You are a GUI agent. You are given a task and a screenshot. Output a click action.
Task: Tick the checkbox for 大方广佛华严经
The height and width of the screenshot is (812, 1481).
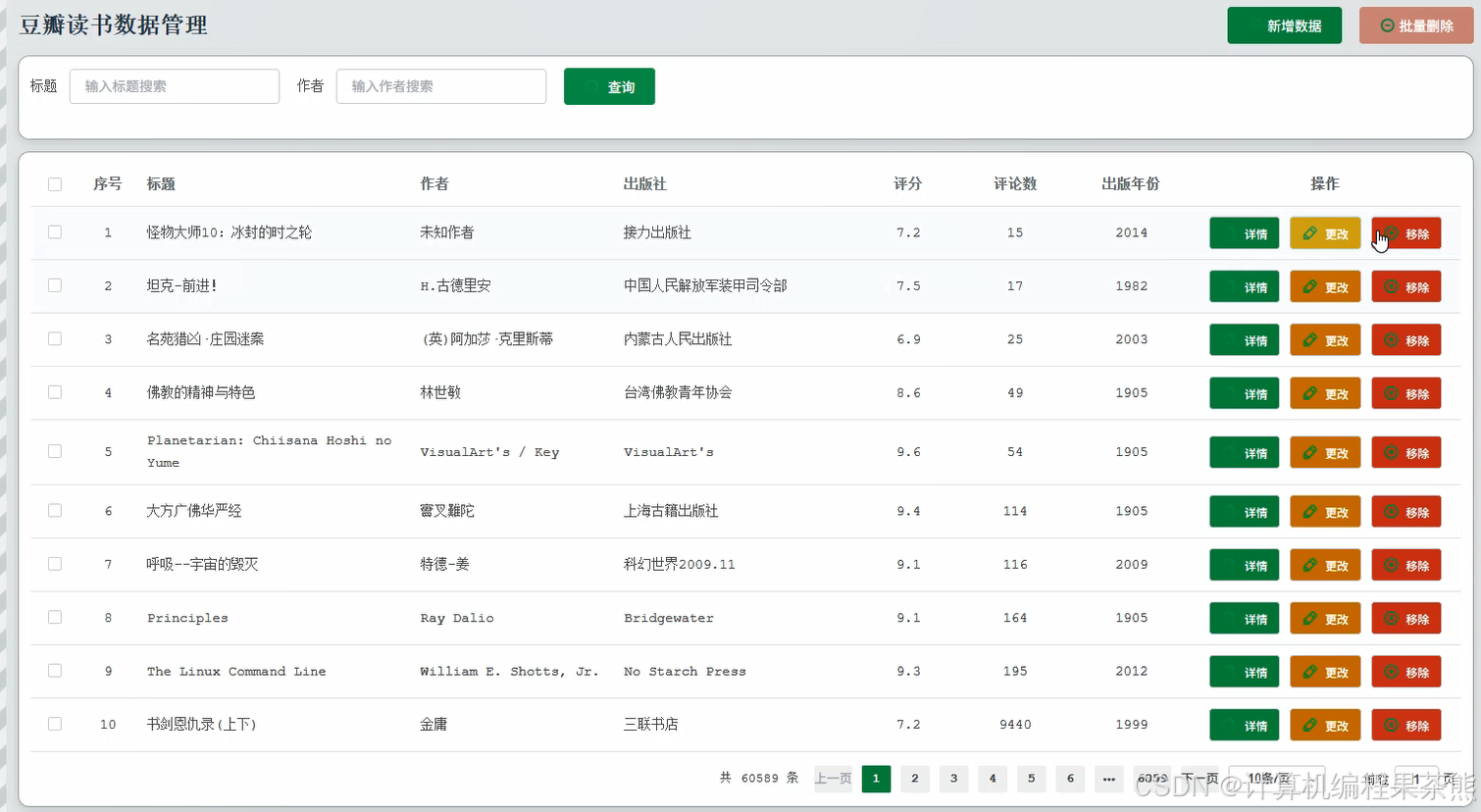pyautogui.click(x=55, y=511)
